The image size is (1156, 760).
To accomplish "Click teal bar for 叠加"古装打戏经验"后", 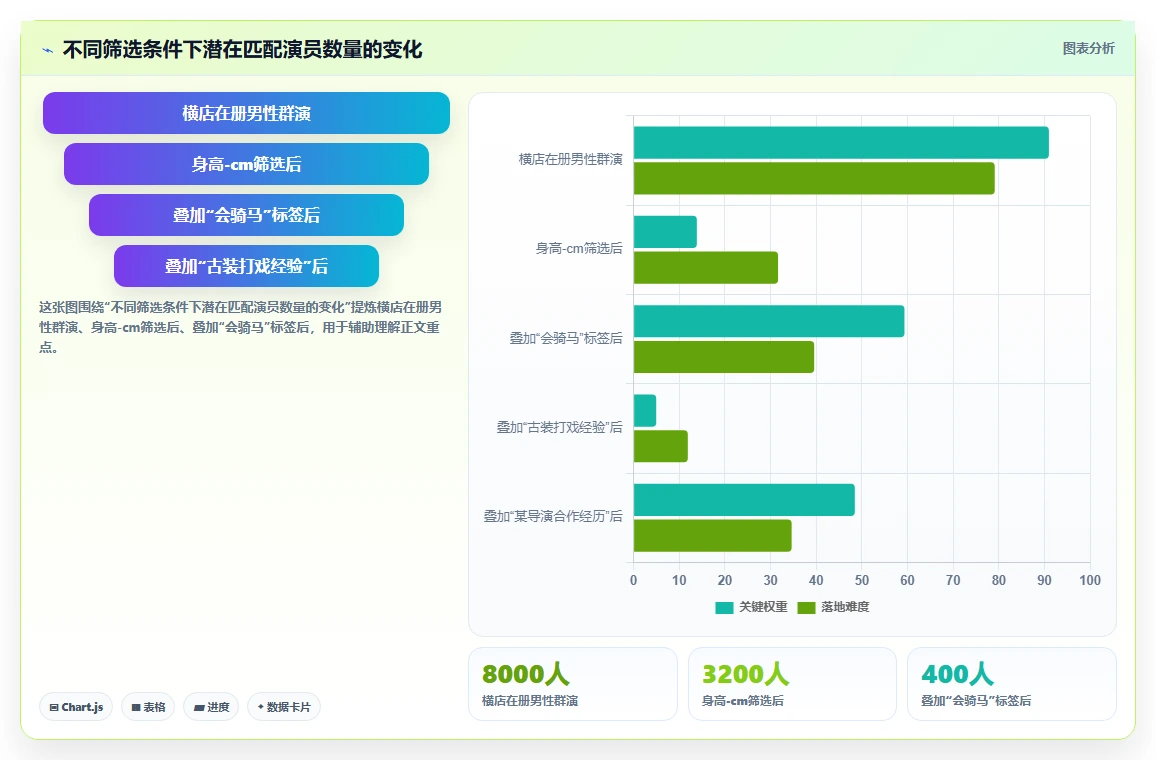I will pos(645,411).
